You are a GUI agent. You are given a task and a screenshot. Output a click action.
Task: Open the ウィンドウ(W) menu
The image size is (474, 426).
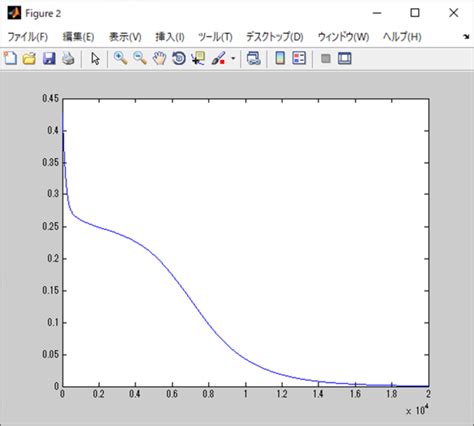tap(344, 37)
